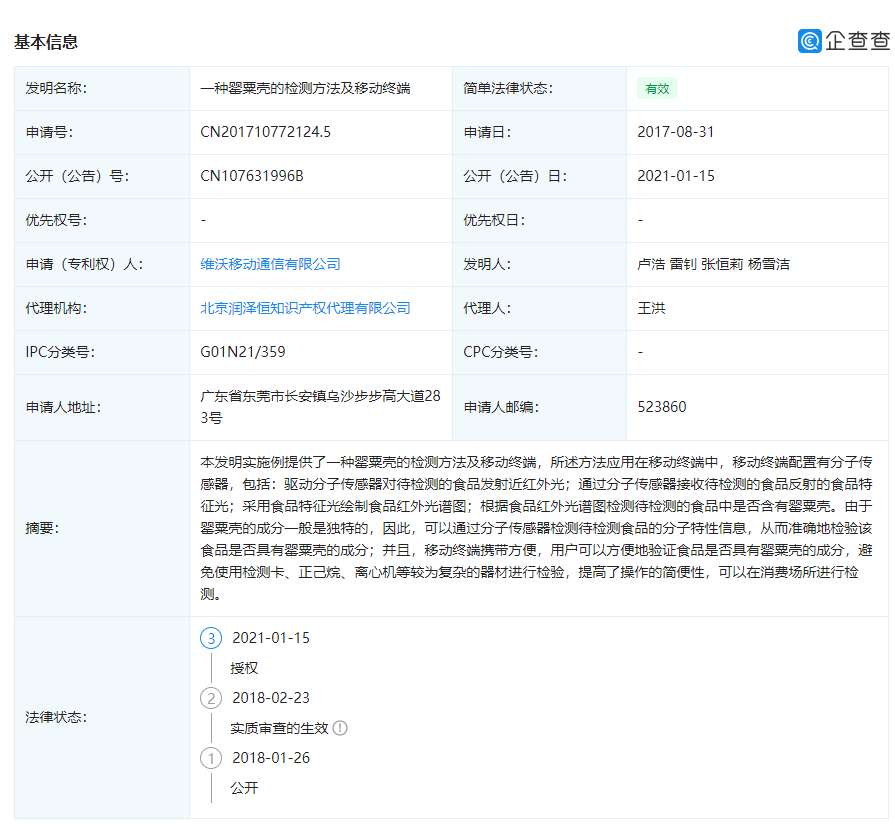Screen dimensions: 895x824
Task: Click the green 有效 status badge
Action: click(657, 88)
